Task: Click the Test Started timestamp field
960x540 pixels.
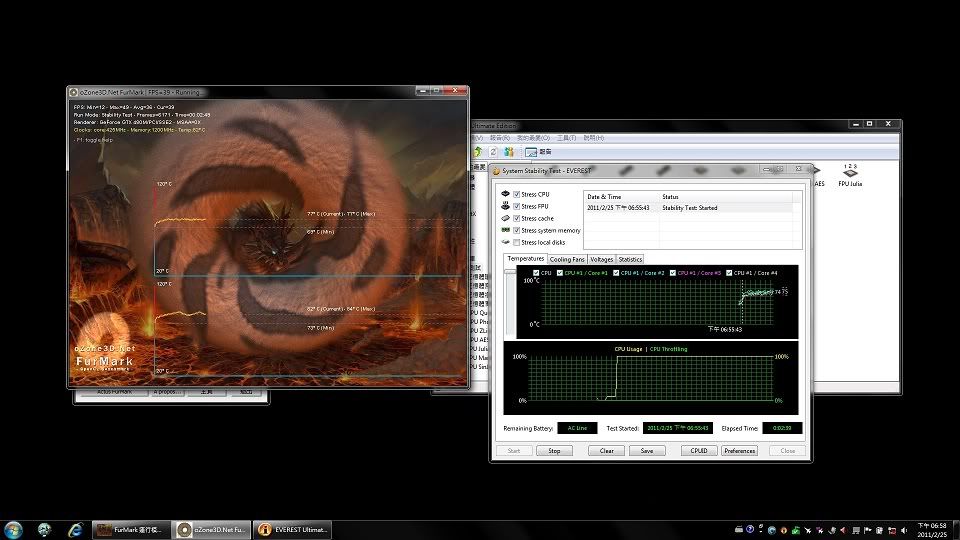Action: (678, 428)
